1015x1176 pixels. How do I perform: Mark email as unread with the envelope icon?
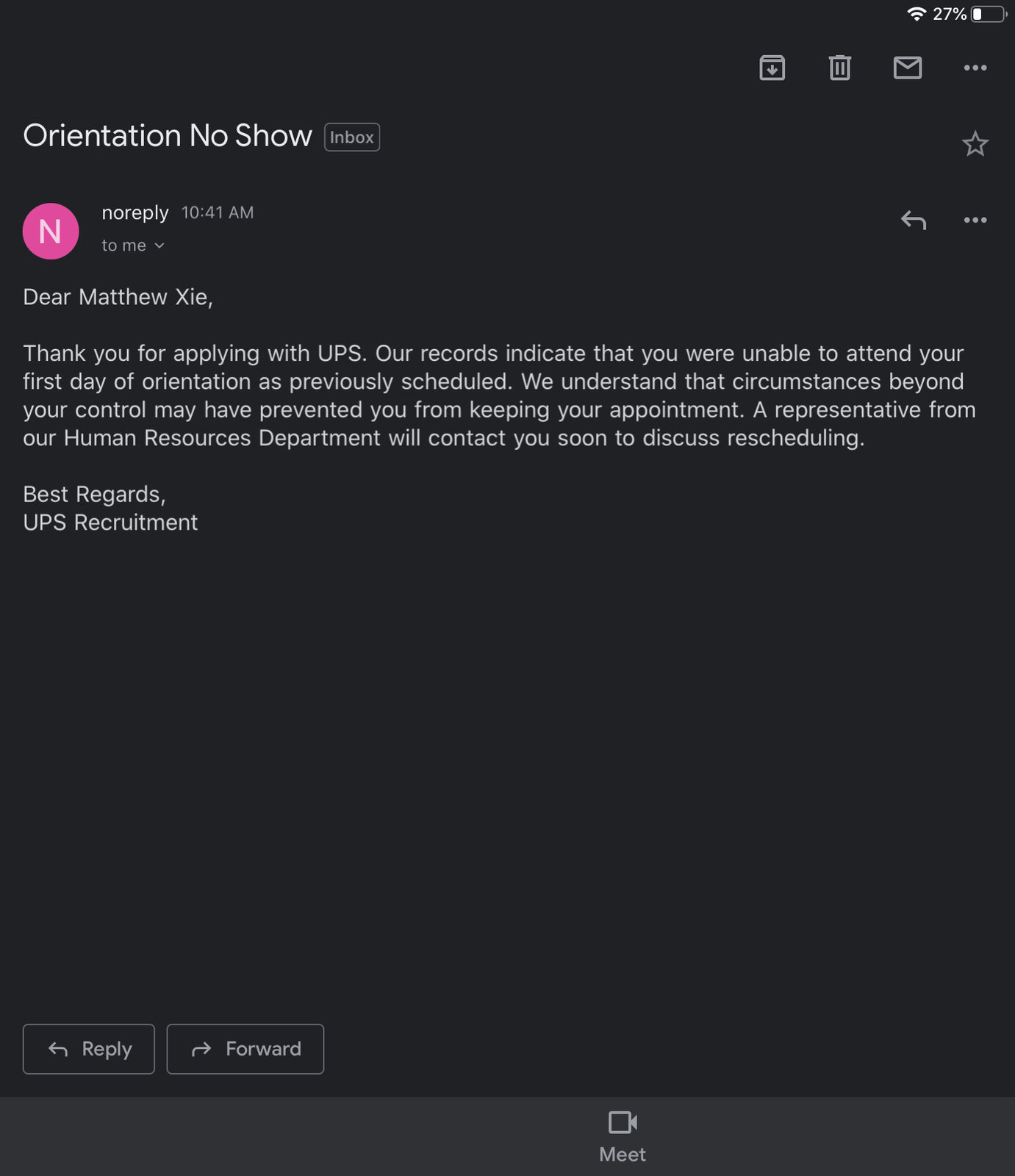click(x=908, y=68)
